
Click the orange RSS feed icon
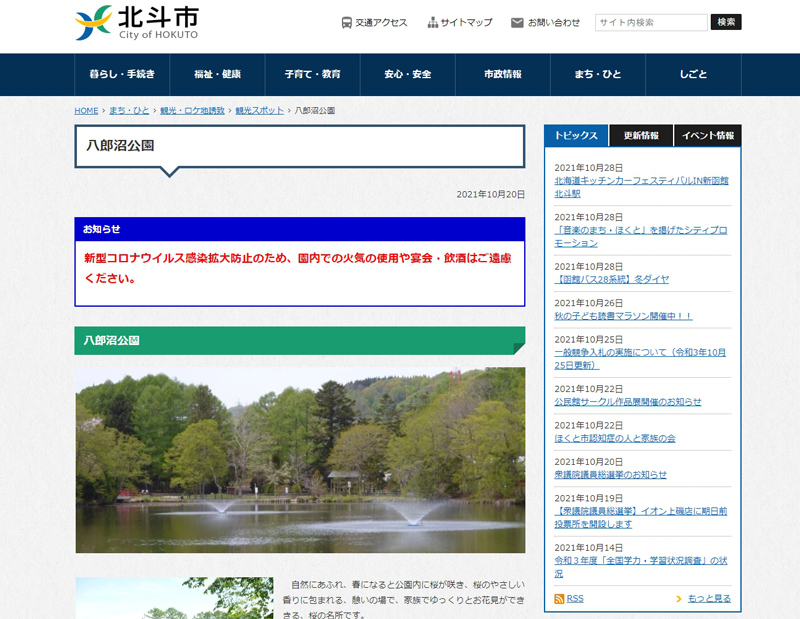[x=559, y=599]
